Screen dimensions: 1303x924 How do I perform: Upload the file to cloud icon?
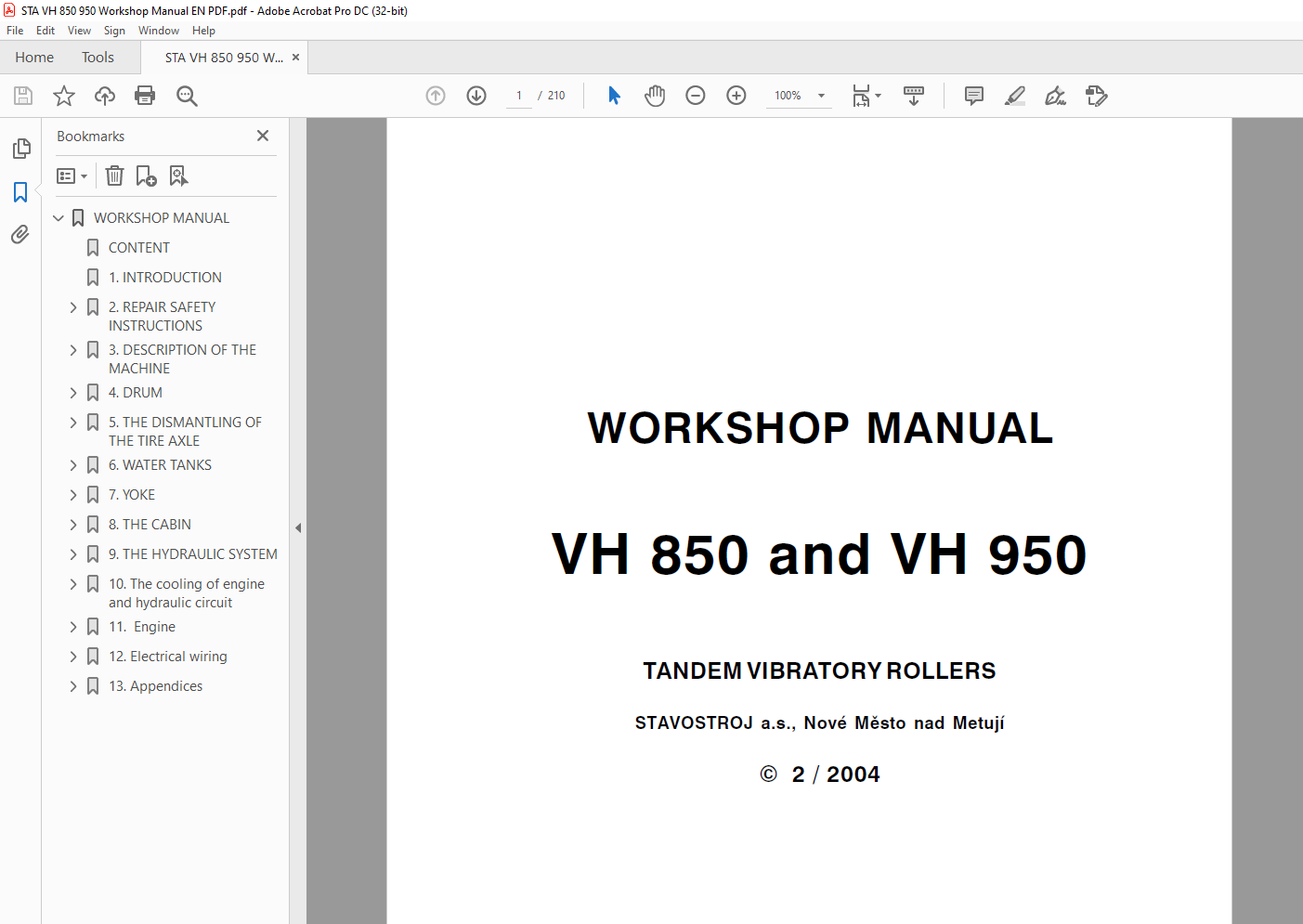[105, 96]
